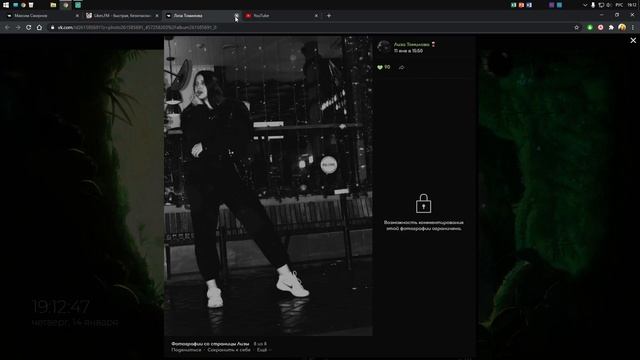The image size is (640, 360).
Task: Click the padlock comments-restricted icon
Action: (423, 203)
